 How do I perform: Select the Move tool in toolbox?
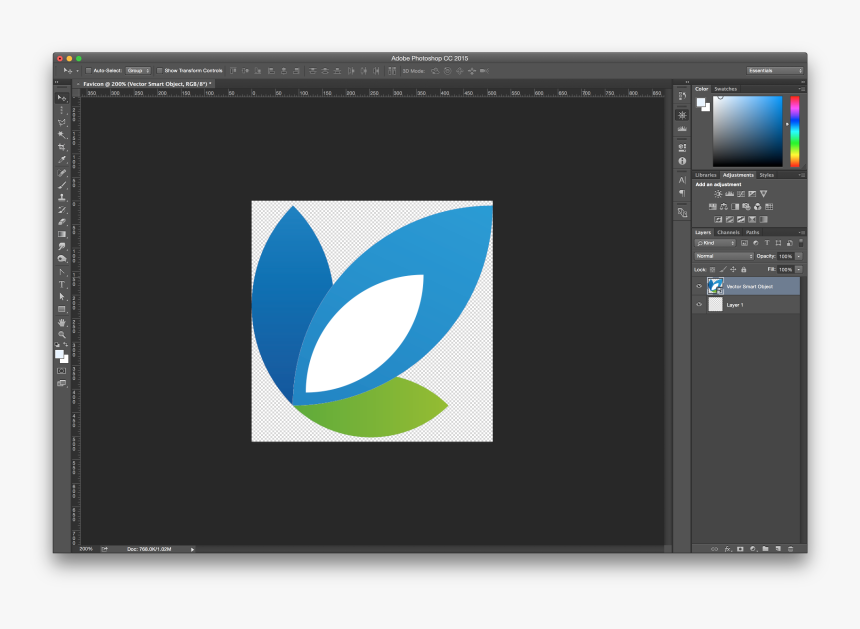tap(62, 98)
